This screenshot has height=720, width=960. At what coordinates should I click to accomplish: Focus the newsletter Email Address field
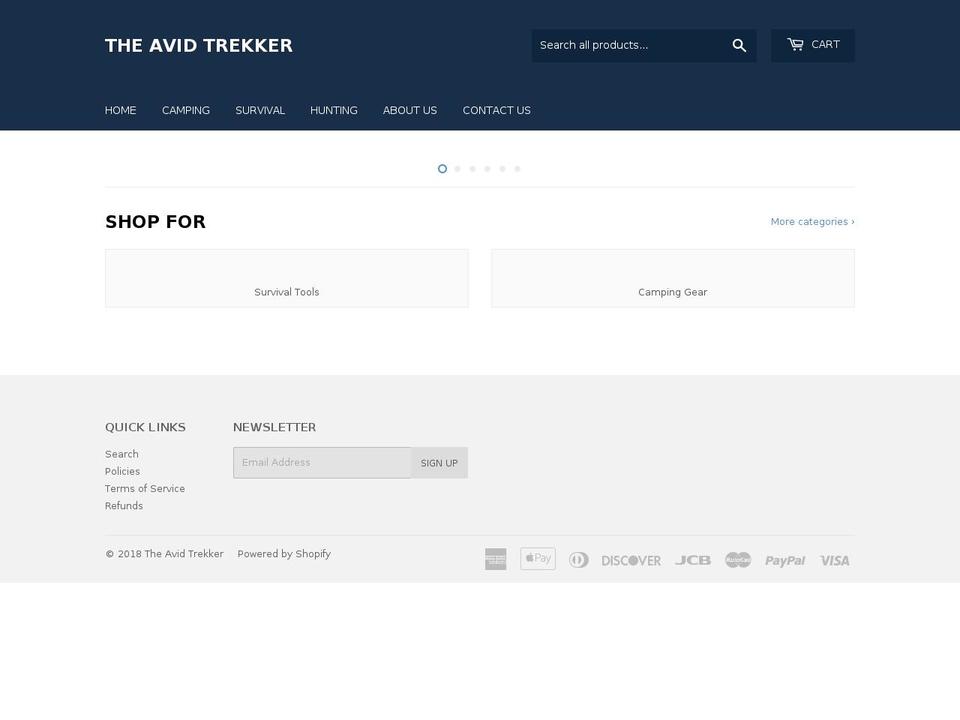coord(322,463)
